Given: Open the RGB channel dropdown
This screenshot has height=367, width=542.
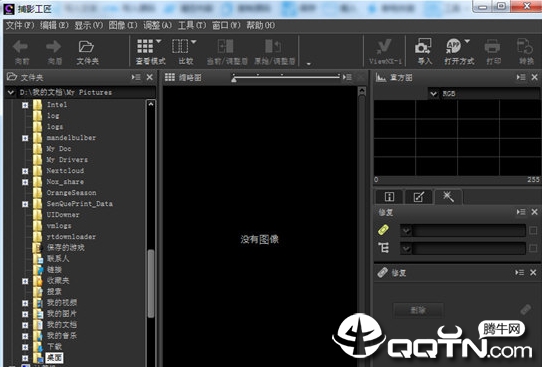Looking at the screenshot, I should click(433, 94).
